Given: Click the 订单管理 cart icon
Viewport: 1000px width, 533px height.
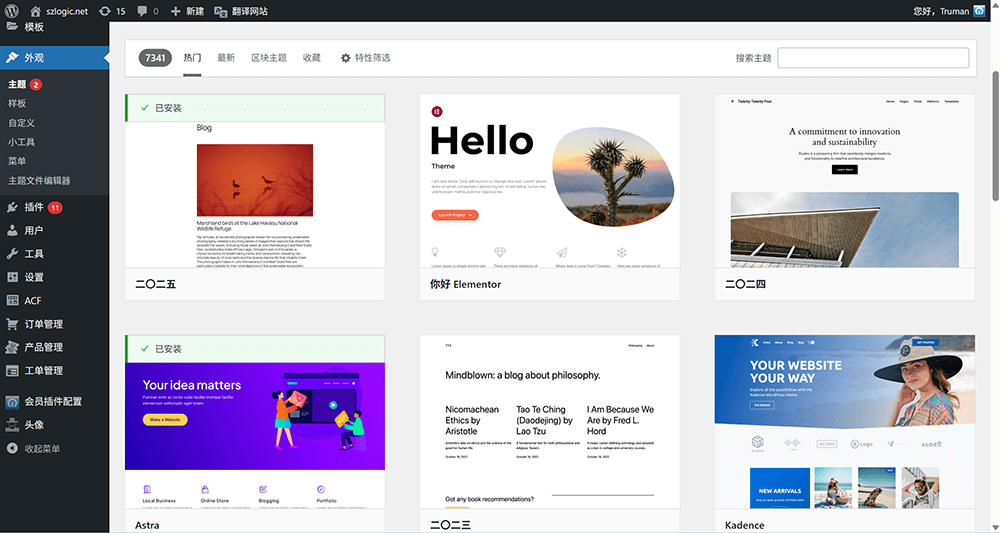Looking at the screenshot, I should (12, 324).
